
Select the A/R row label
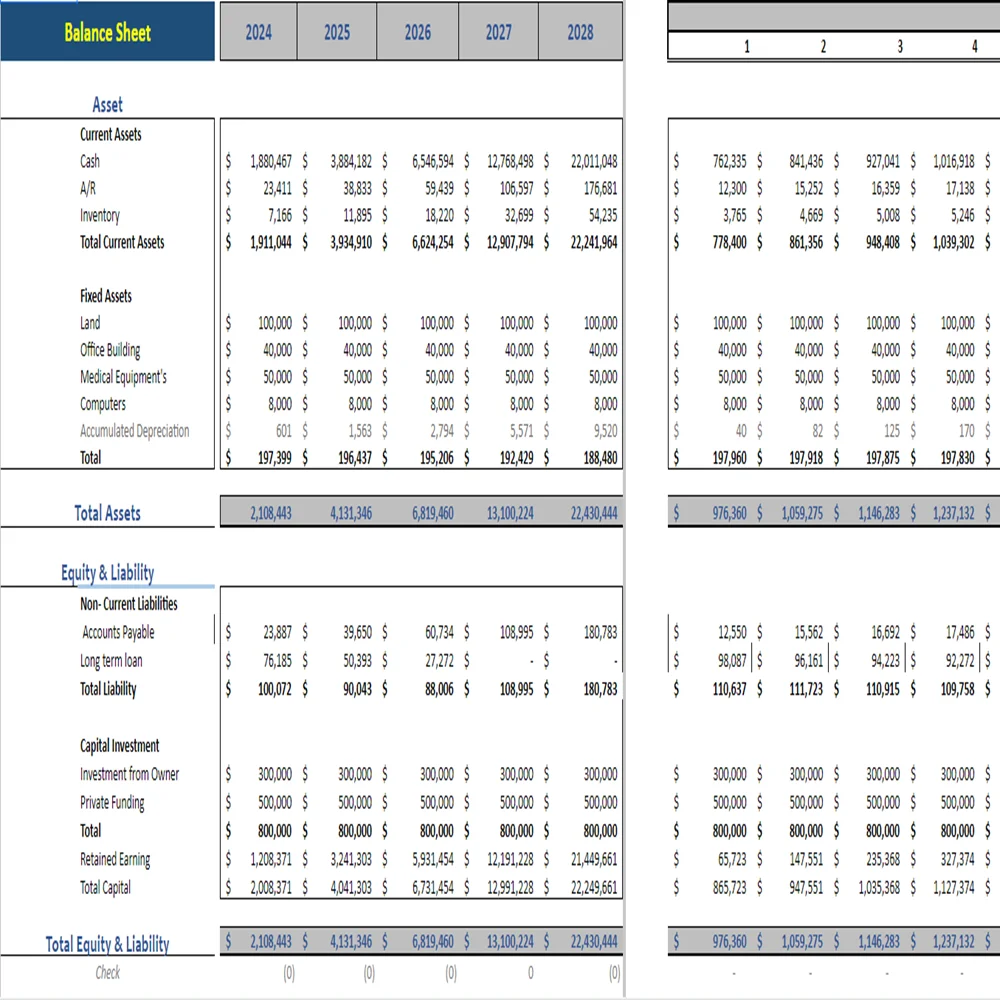tap(88, 188)
